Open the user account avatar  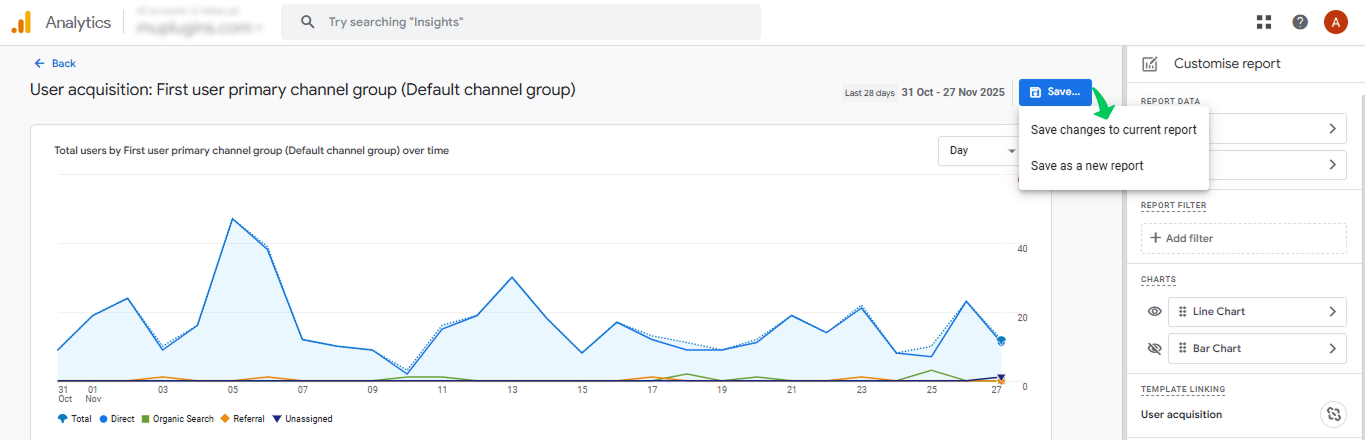click(x=1335, y=22)
